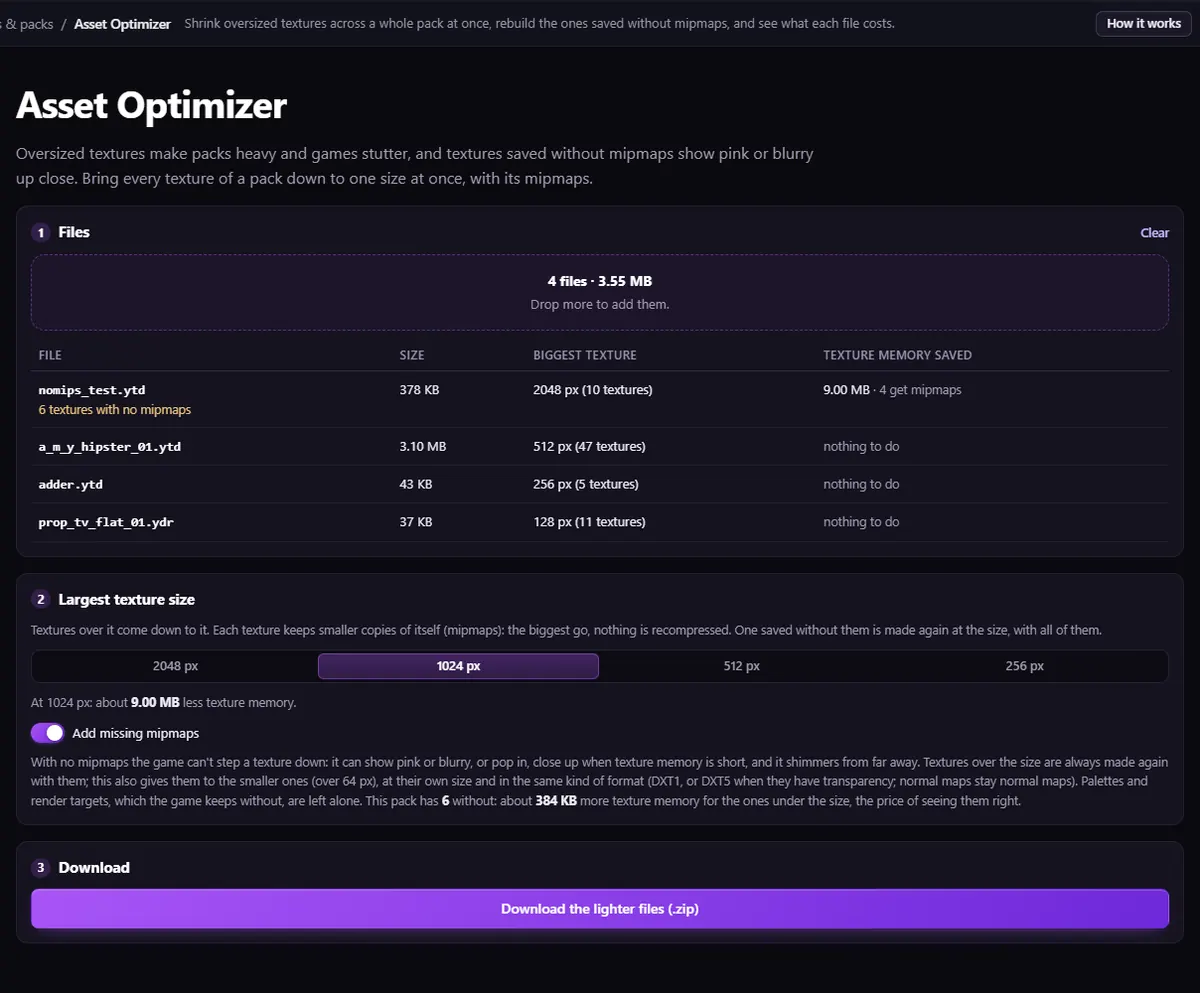This screenshot has width=1200, height=993.
Task: Click the '9.00 MB · 4 get mipmaps' cell
Action: pyautogui.click(x=892, y=390)
